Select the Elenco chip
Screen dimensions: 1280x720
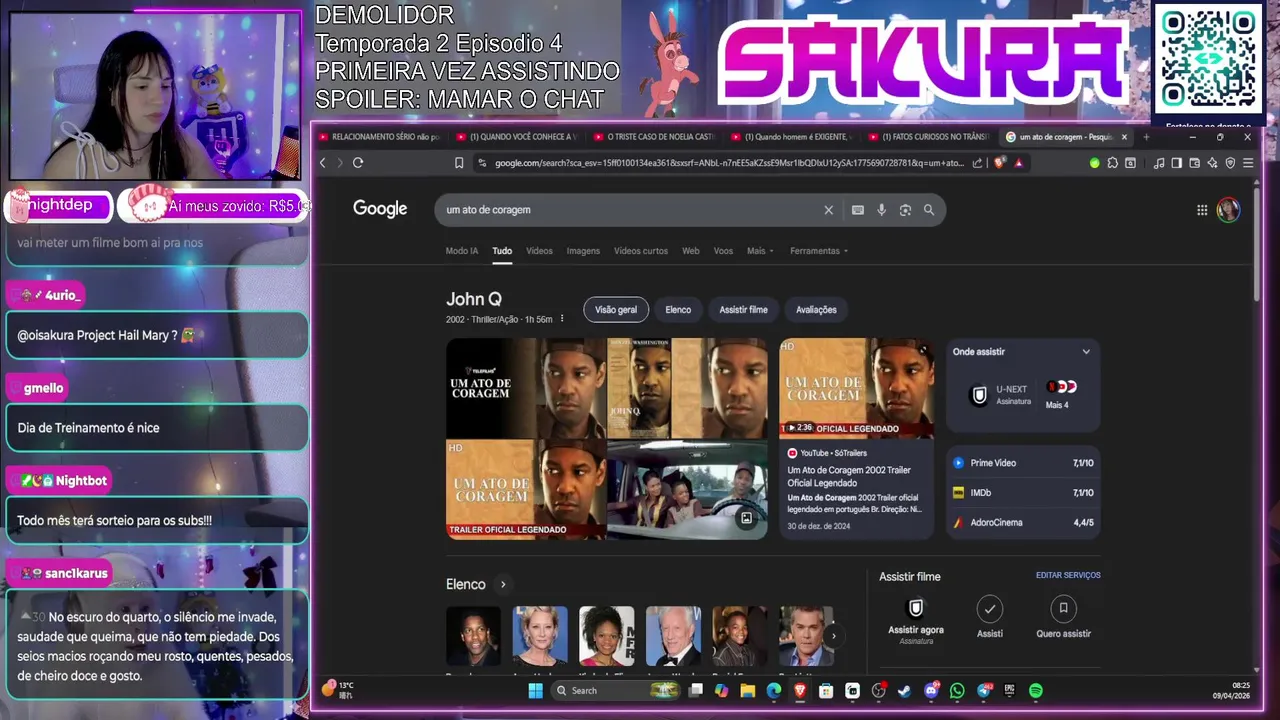click(678, 310)
